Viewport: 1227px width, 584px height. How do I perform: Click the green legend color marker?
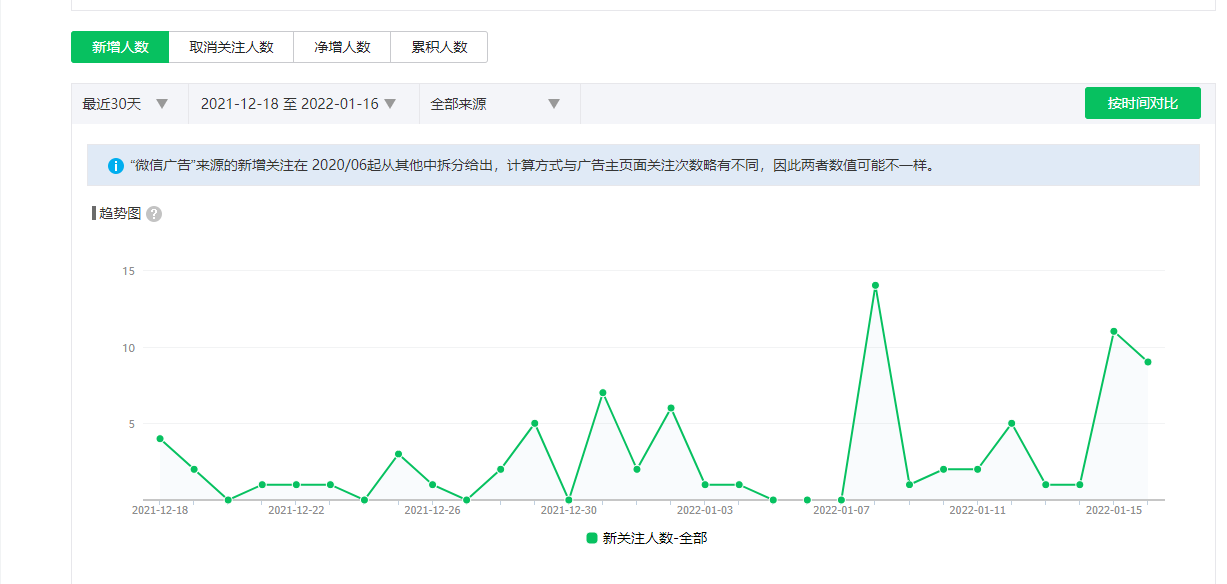(x=592, y=538)
